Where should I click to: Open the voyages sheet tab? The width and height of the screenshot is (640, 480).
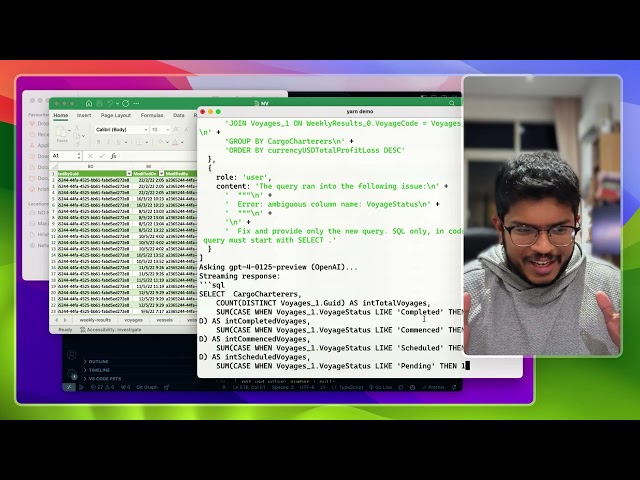[133, 320]
